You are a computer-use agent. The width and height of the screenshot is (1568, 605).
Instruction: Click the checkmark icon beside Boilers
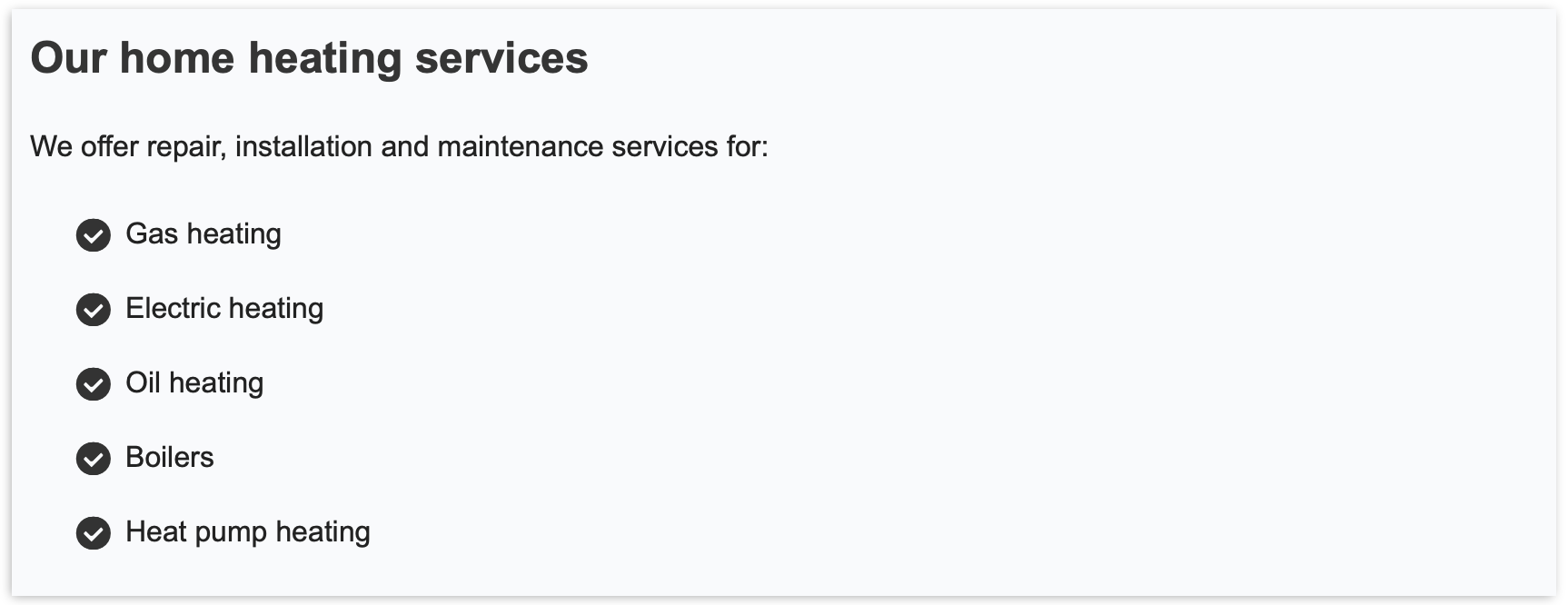coord(93,458)
